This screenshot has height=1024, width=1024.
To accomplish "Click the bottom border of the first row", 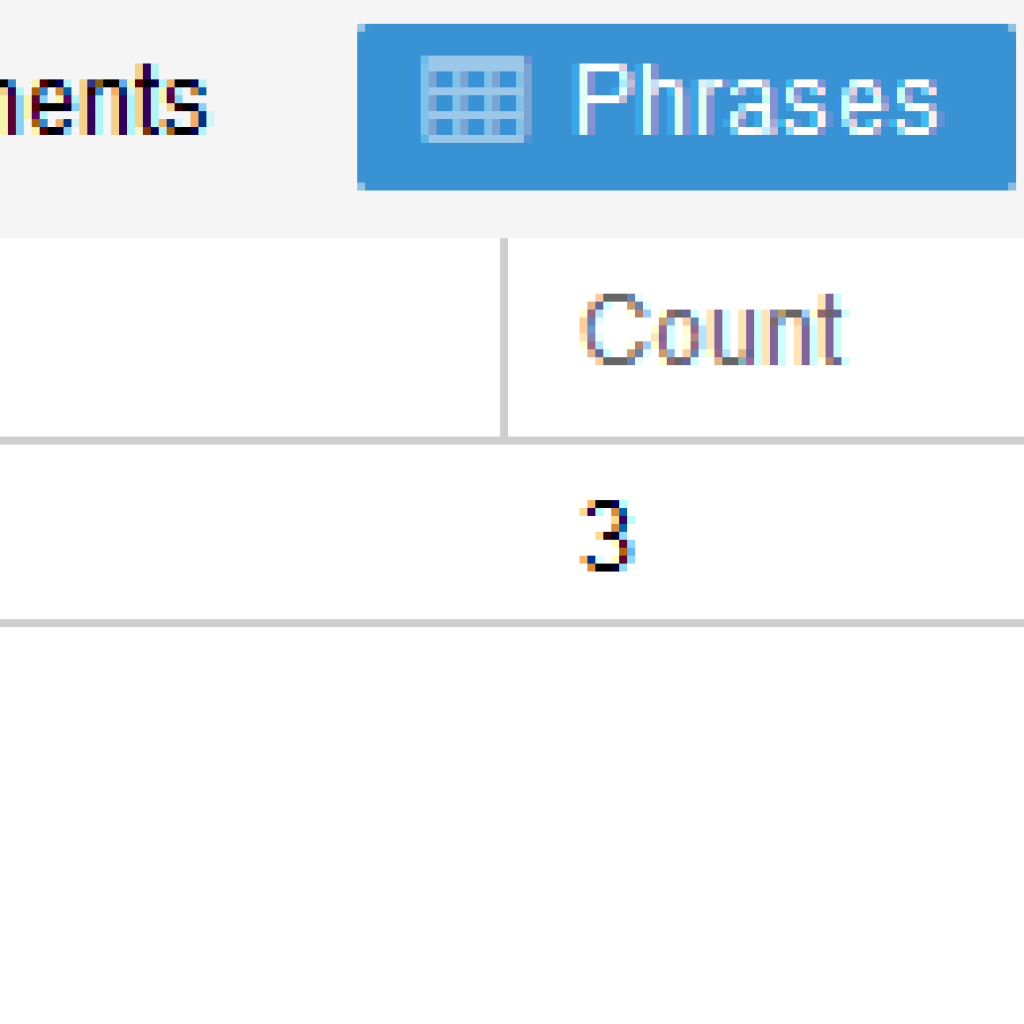I will 512,623.
